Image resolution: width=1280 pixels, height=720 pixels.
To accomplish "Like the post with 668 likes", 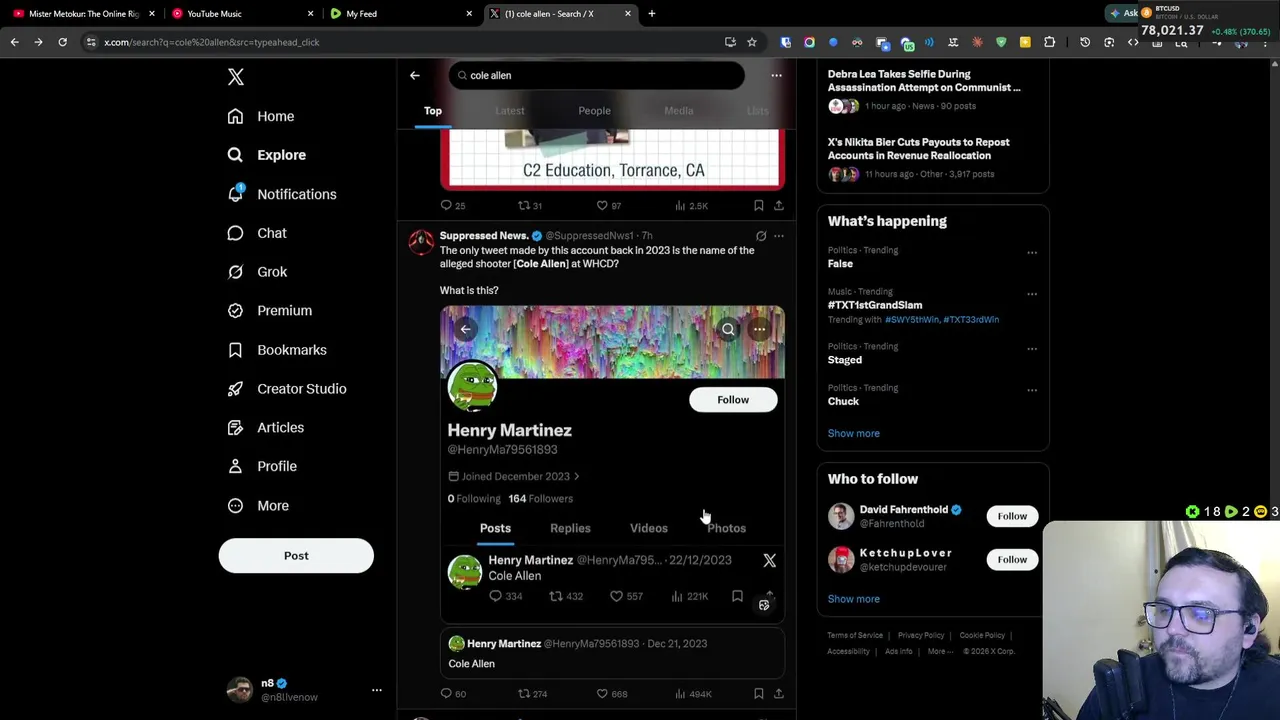I will click(x=612, y=693).
